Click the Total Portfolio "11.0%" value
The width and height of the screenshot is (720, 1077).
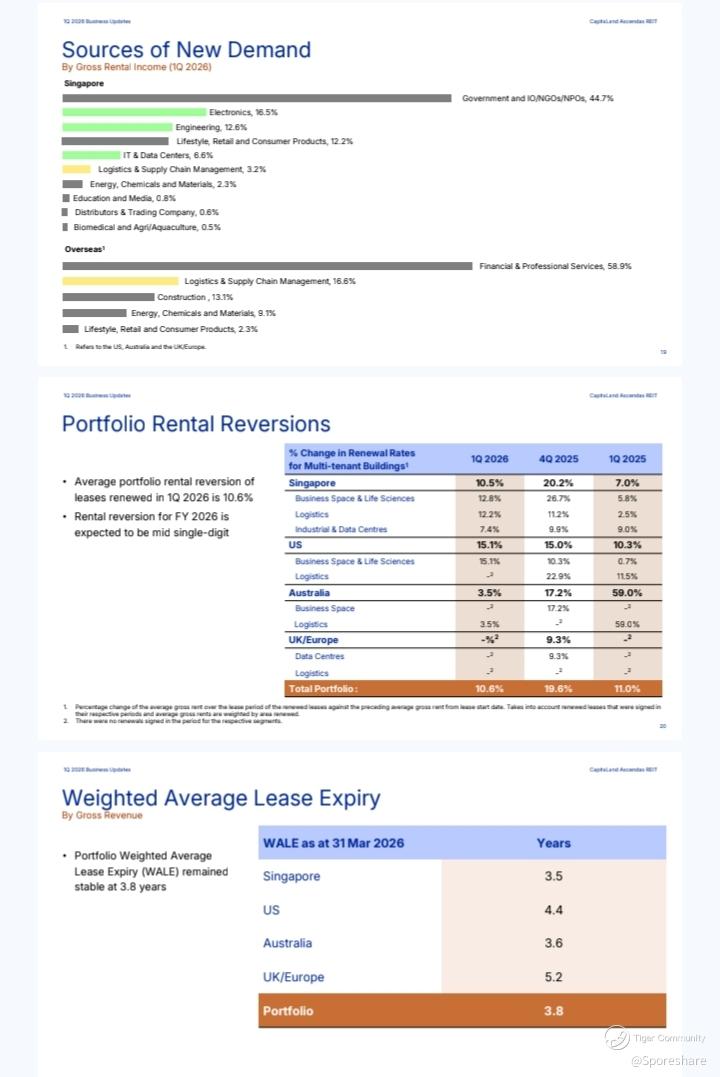click(x=627, y=689)
